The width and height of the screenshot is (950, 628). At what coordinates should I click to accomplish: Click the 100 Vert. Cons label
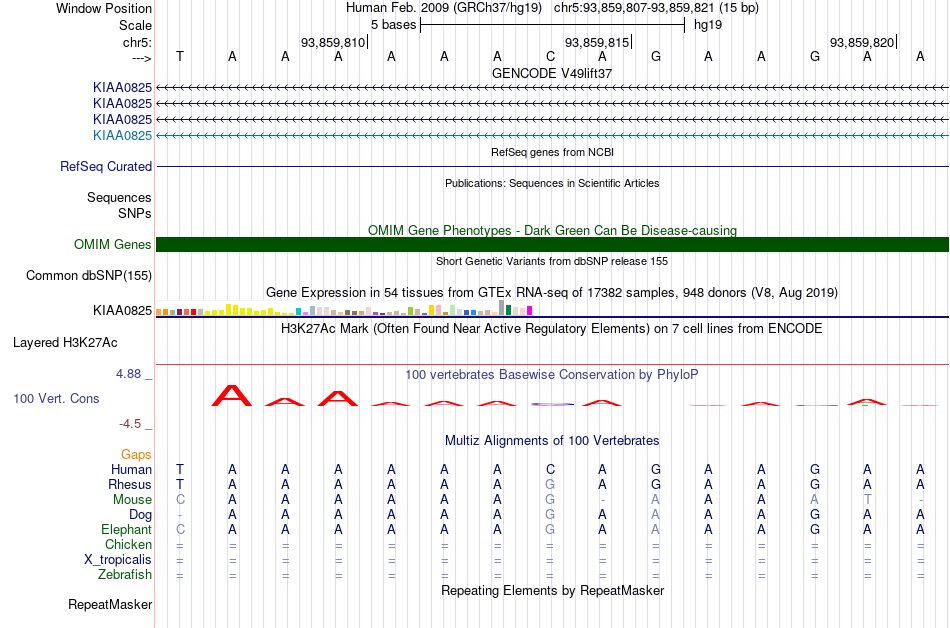coord(56,398)
